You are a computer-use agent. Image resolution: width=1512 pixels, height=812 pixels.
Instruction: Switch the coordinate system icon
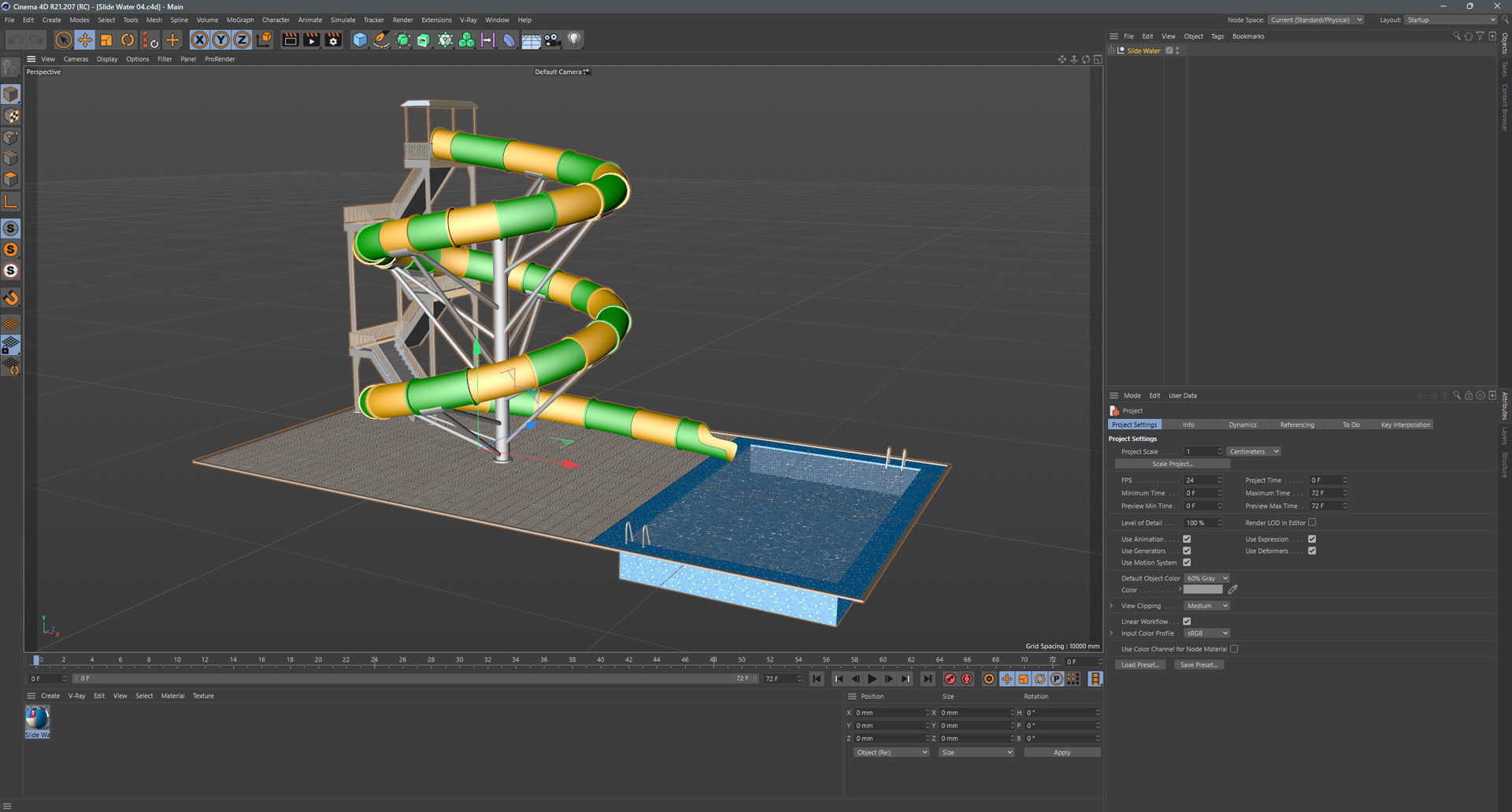click(x=264, y=40)
